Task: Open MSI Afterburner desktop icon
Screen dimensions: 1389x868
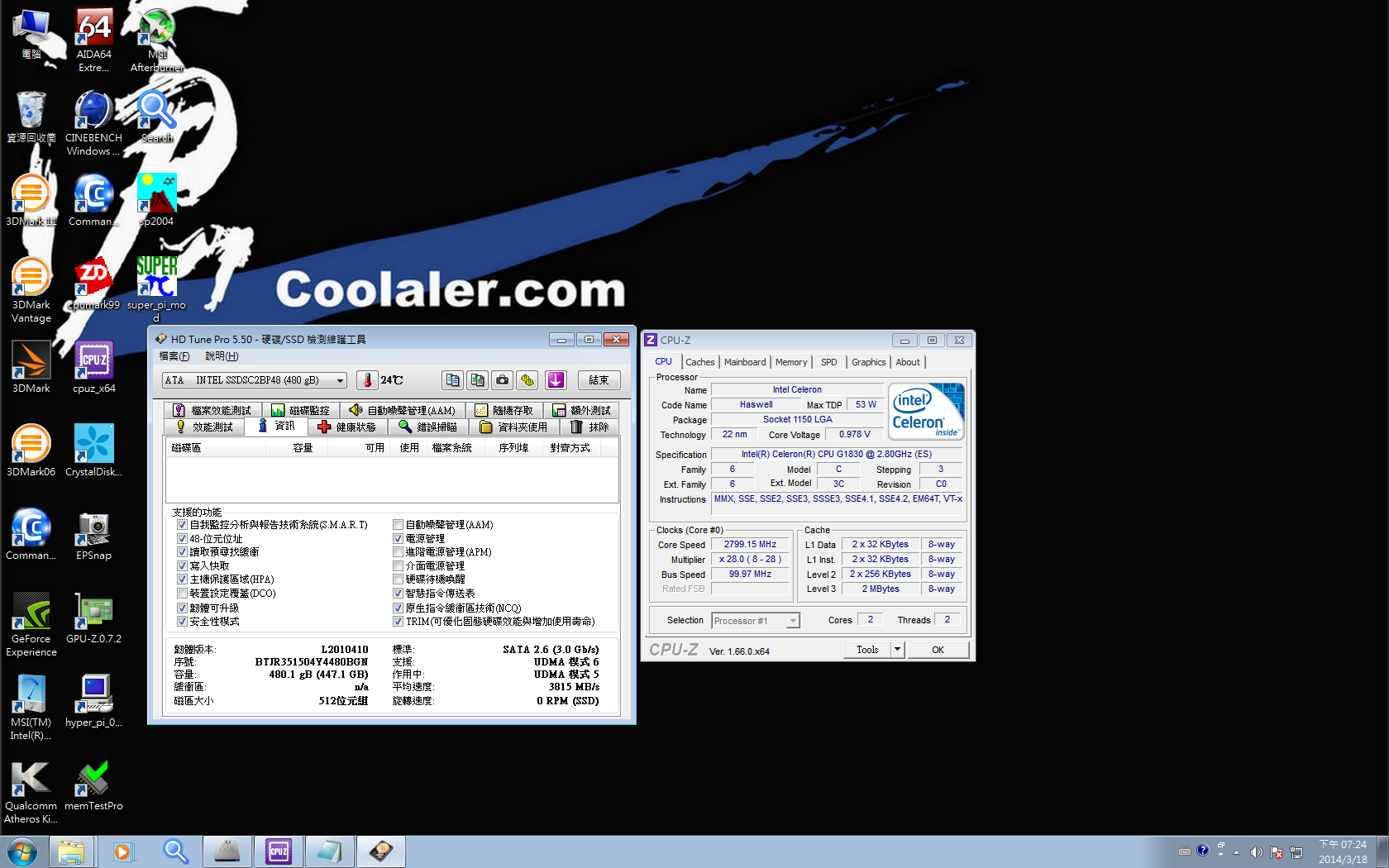Action: point(156,40)
